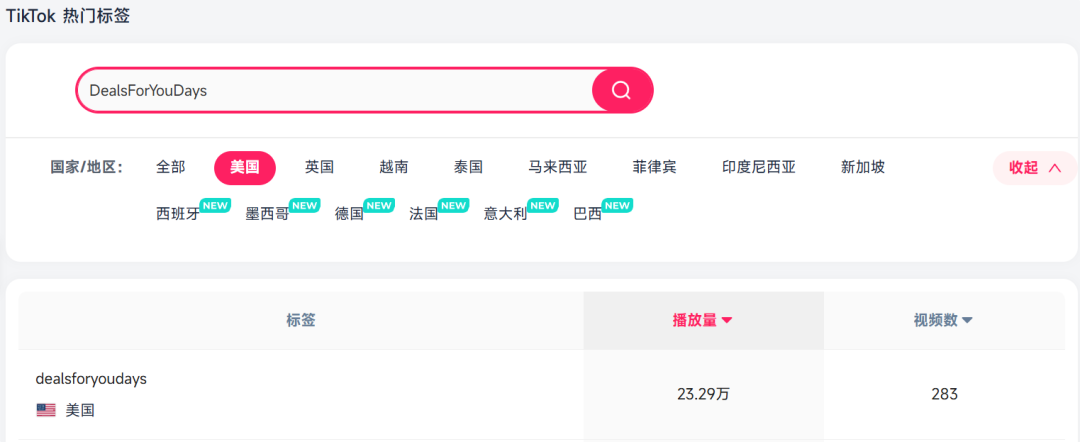Click the 23.29万 play count cell

tap(703, 394)
